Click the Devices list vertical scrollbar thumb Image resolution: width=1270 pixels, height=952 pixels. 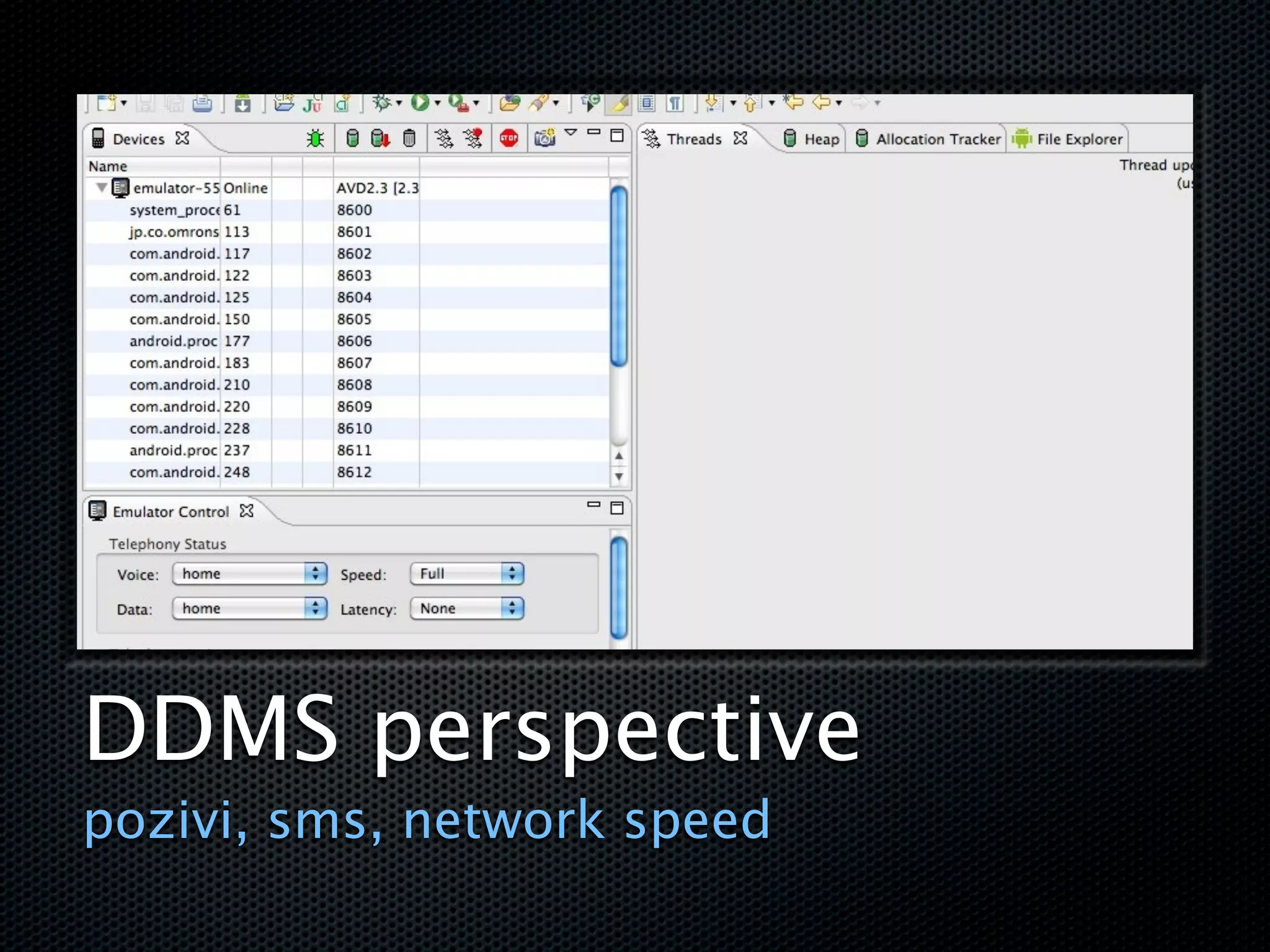[619, 276]
